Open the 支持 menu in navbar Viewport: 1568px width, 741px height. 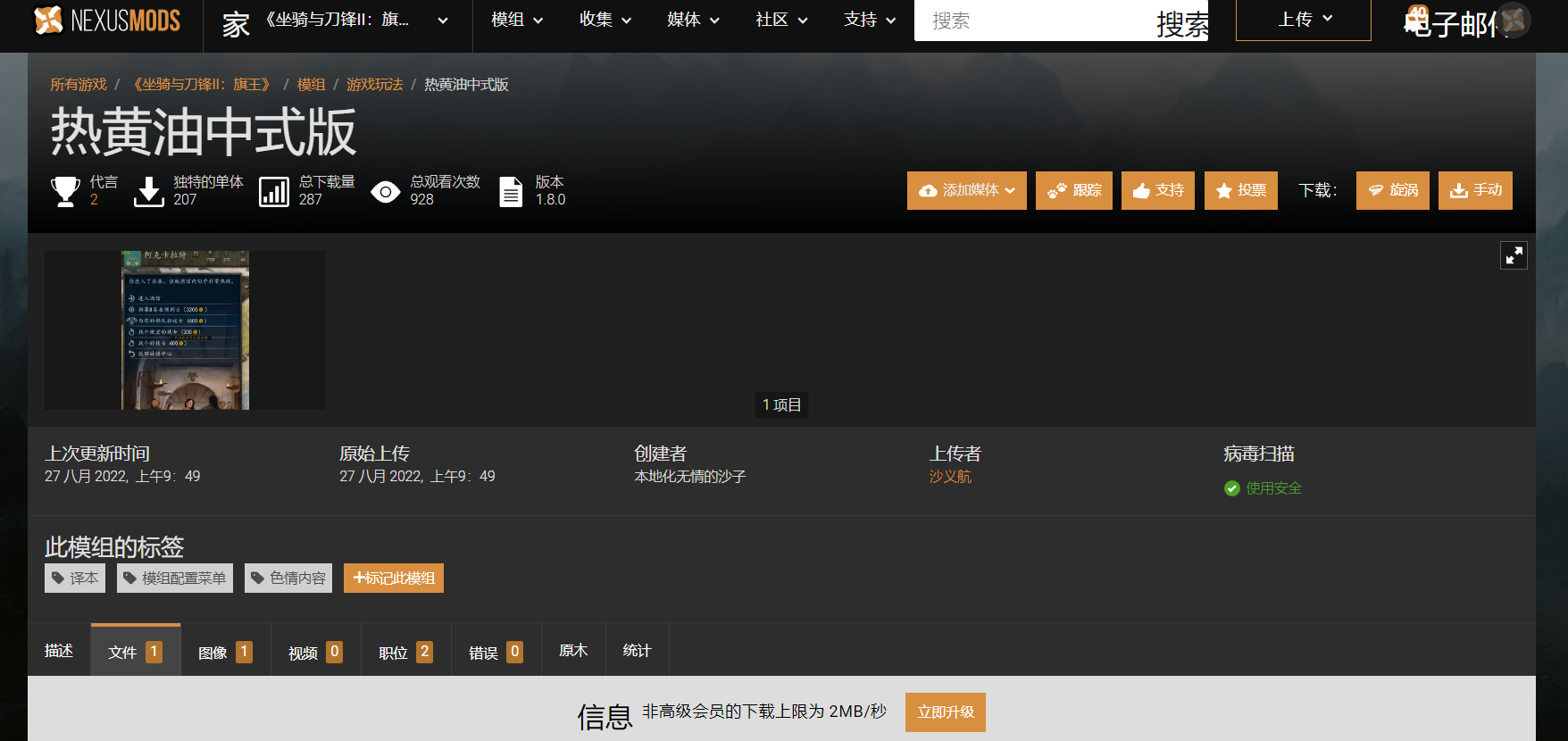click(870, 20)
